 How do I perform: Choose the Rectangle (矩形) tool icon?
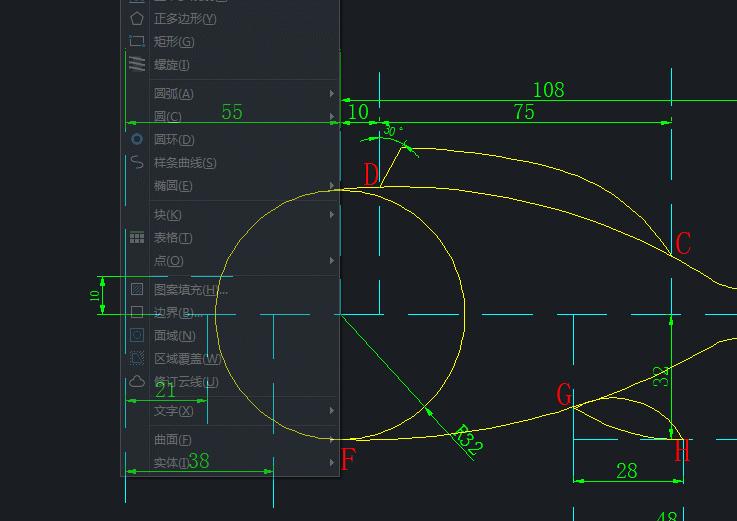click(136, 41)
